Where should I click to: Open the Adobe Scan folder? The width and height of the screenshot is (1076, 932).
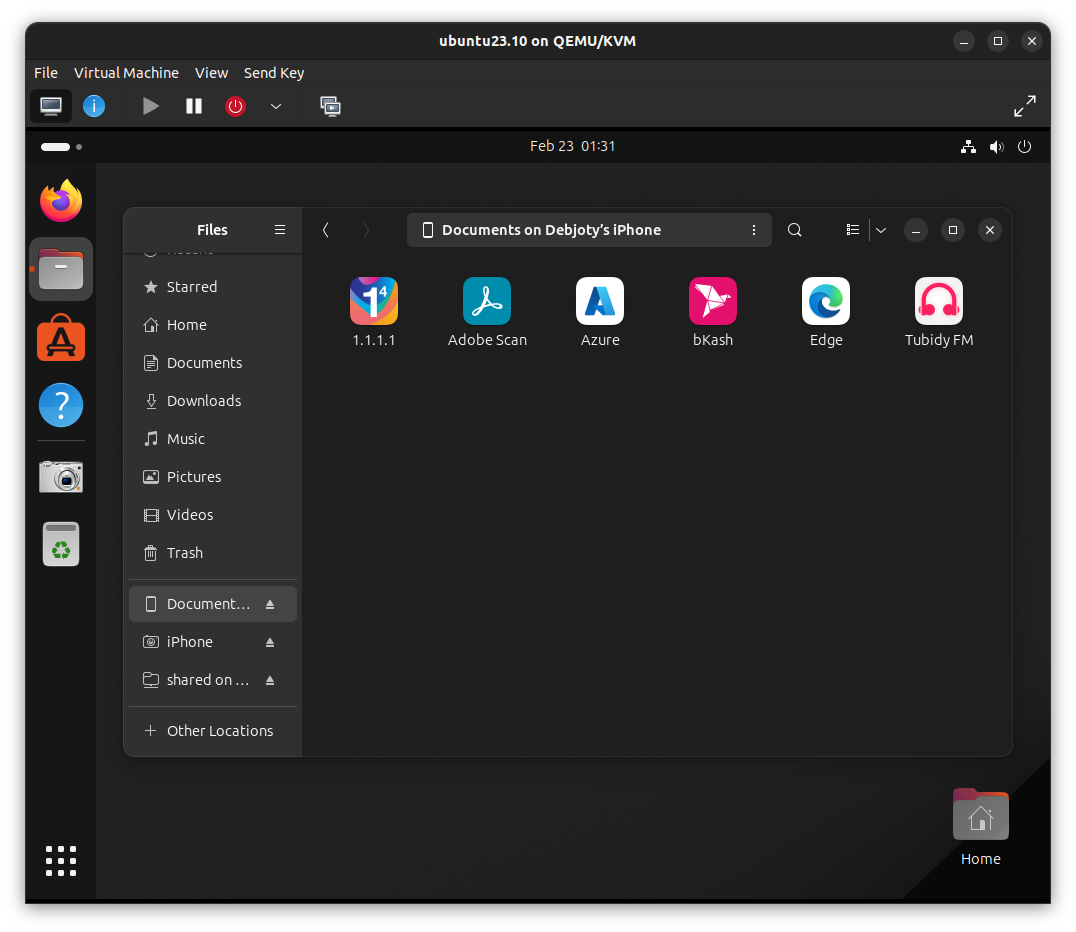pyautogui.click(x=487, y=312)
